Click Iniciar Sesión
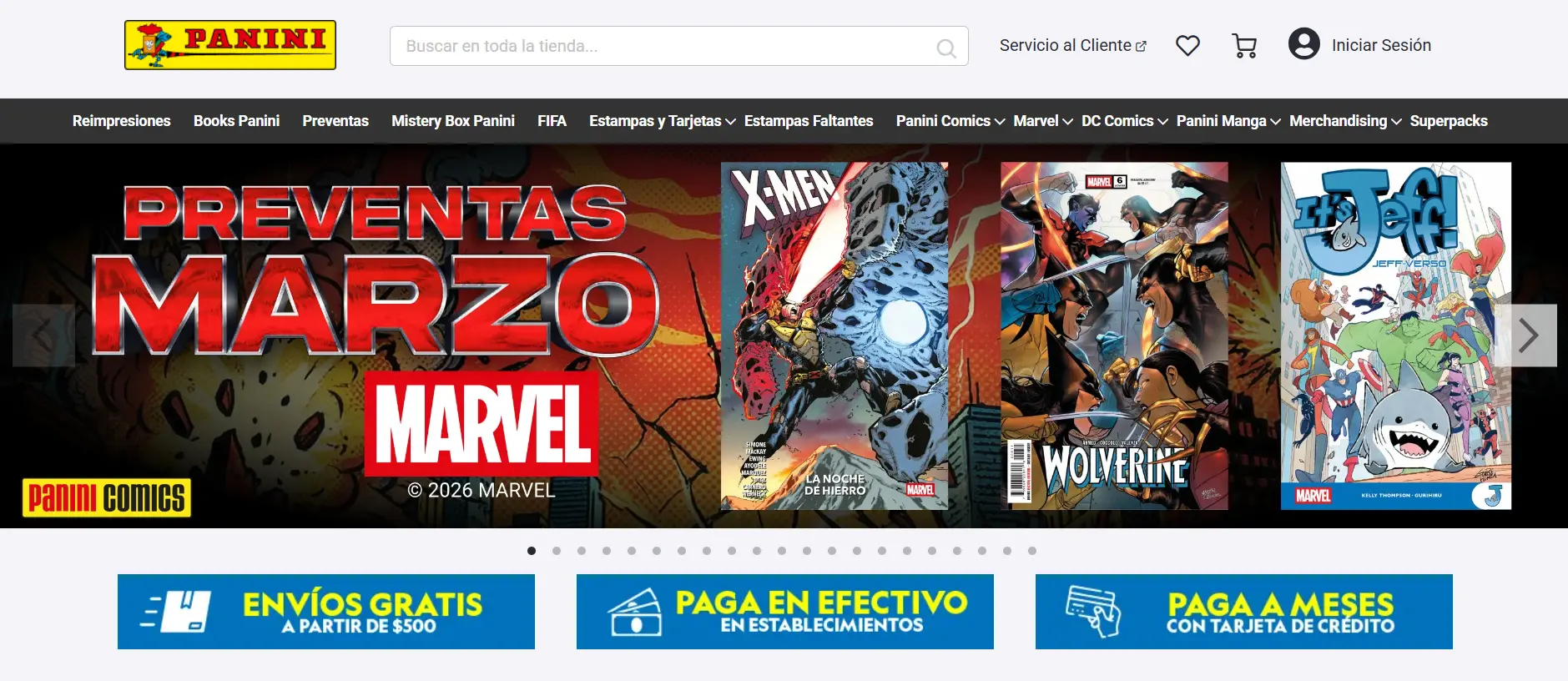 (1381, 45)
